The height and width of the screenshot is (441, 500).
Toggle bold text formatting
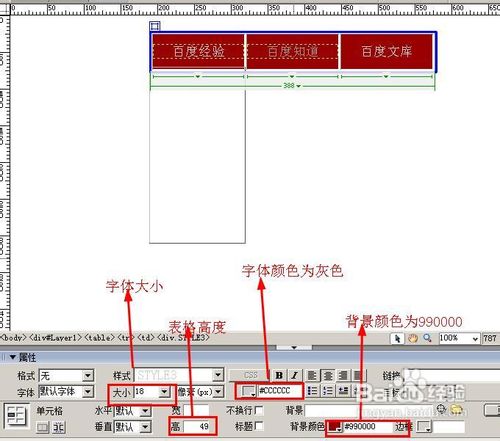point(279,375)
